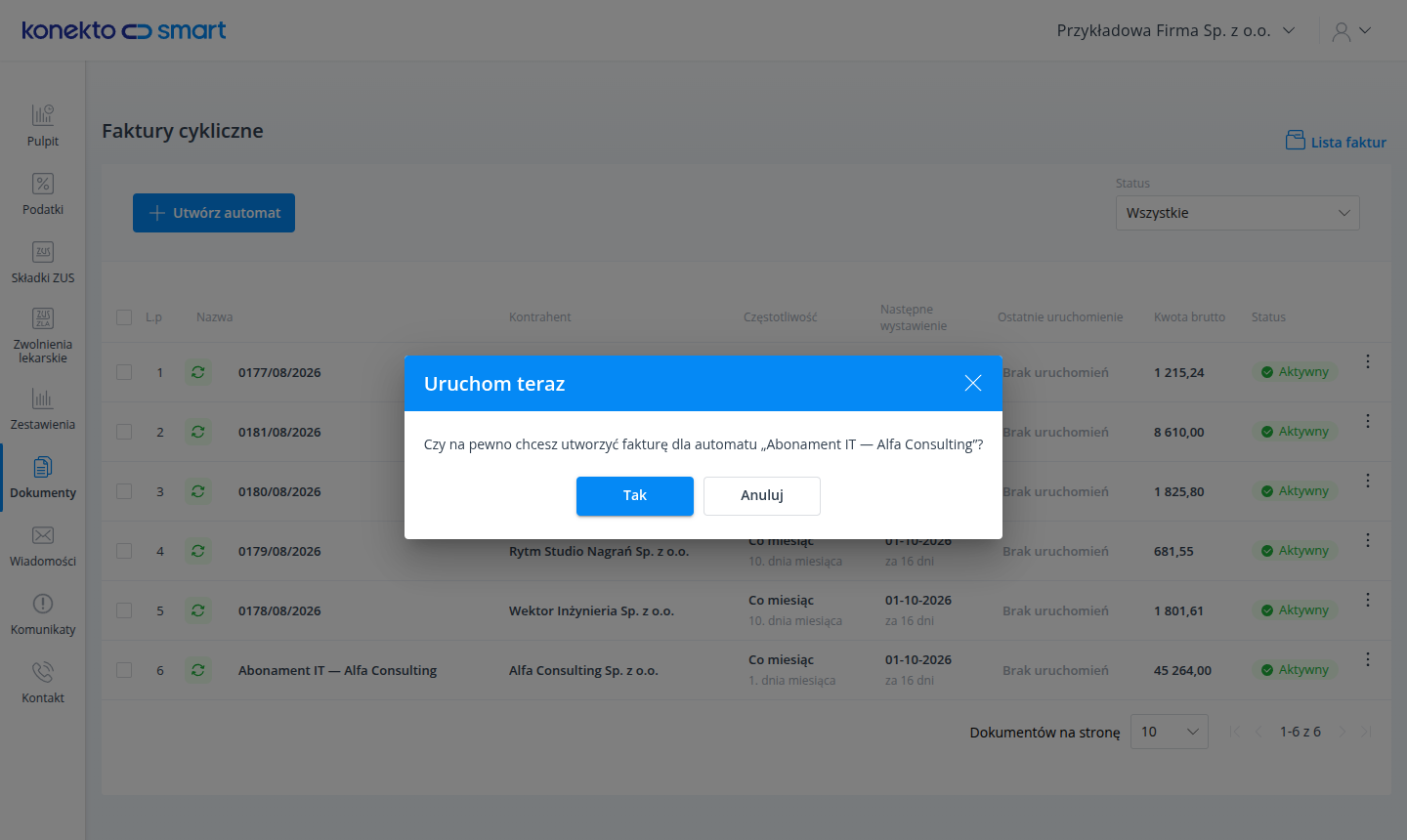1407x840 pixels.
Task: Click Kontrahent column header
Action: (539, 317)
